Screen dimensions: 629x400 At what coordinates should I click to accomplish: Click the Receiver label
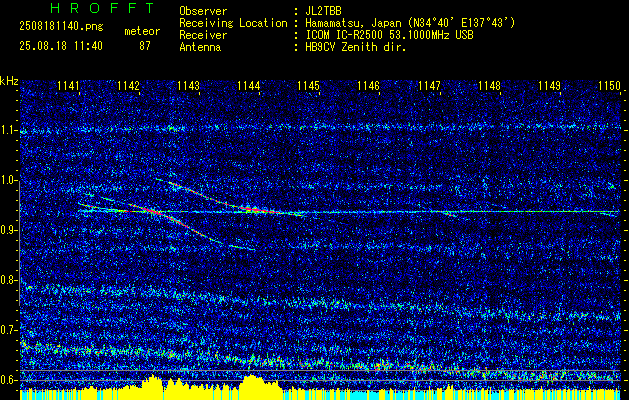click(203, 35)
